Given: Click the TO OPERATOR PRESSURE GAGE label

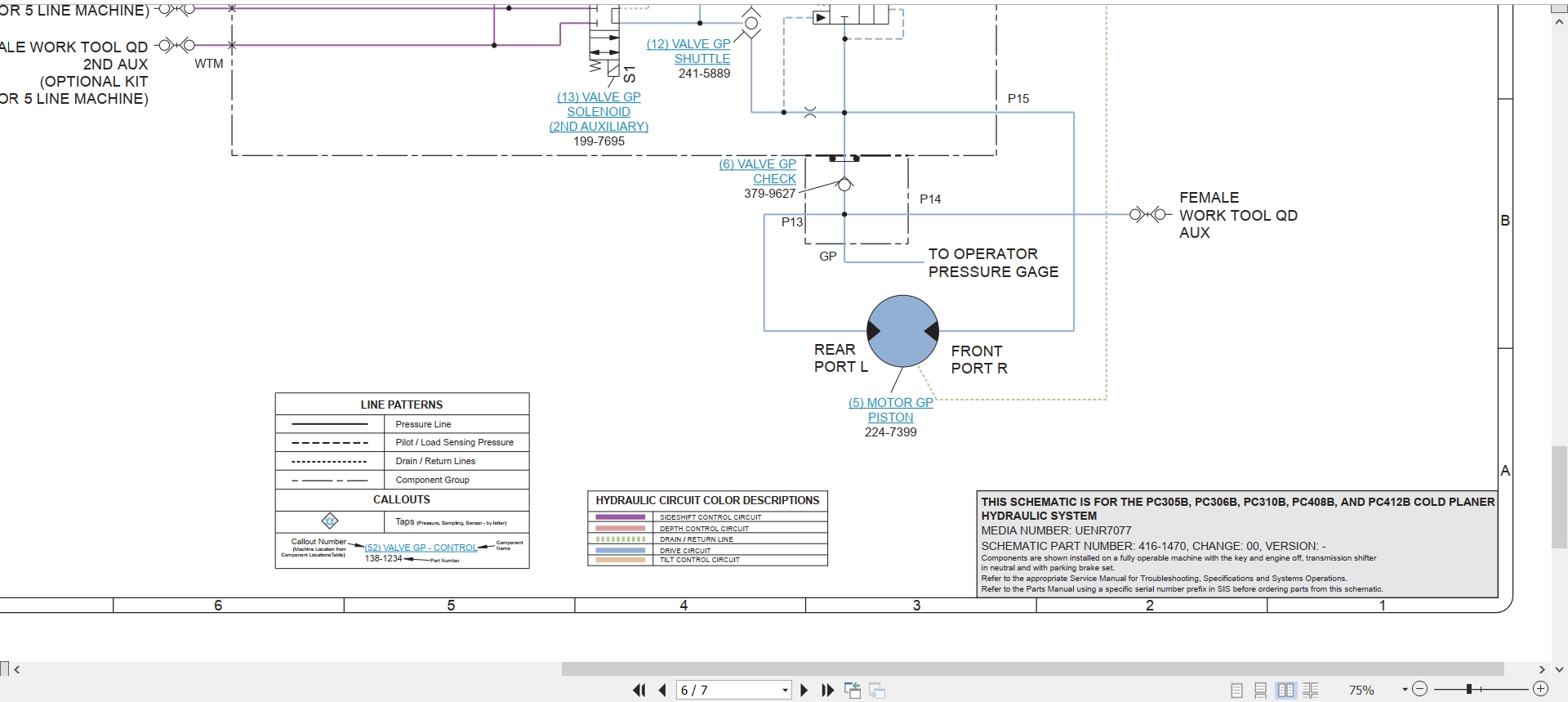Looking at the screenshot, I should tap(993, 263).
